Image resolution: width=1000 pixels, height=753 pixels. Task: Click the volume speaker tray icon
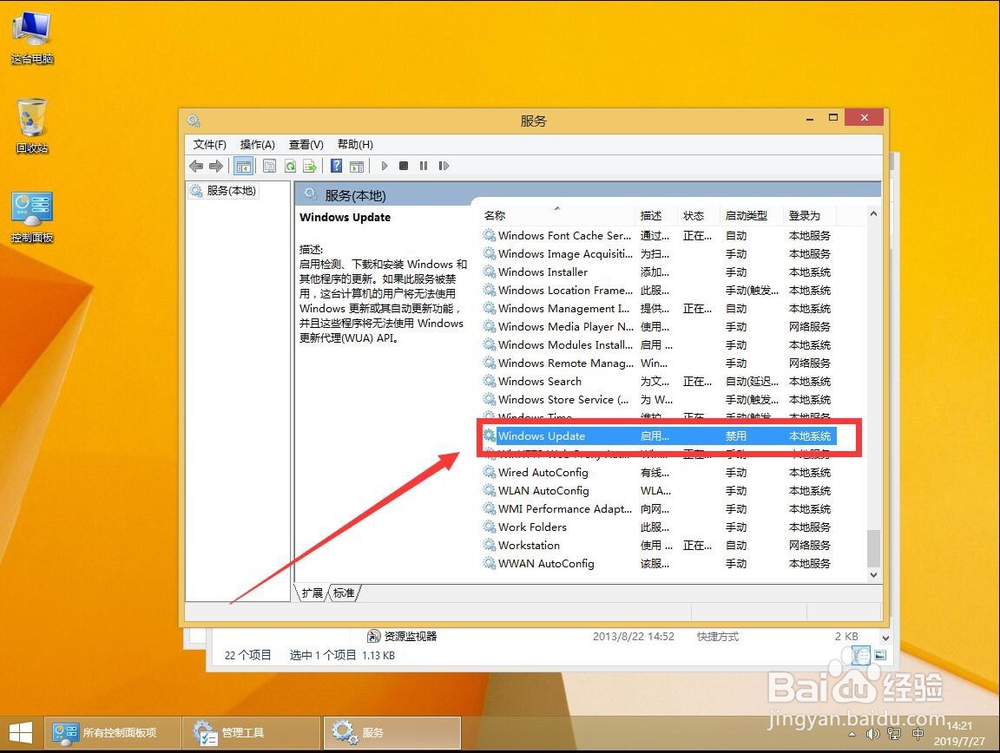coord(872,735)
